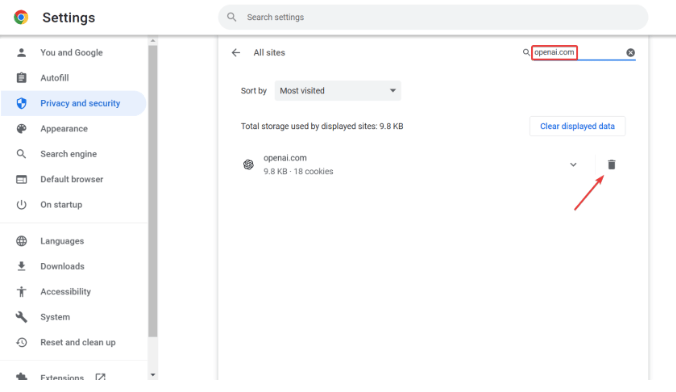Delete openai.com data with the trash icon
Screen dimensions: 676x392
click(611, 164)
